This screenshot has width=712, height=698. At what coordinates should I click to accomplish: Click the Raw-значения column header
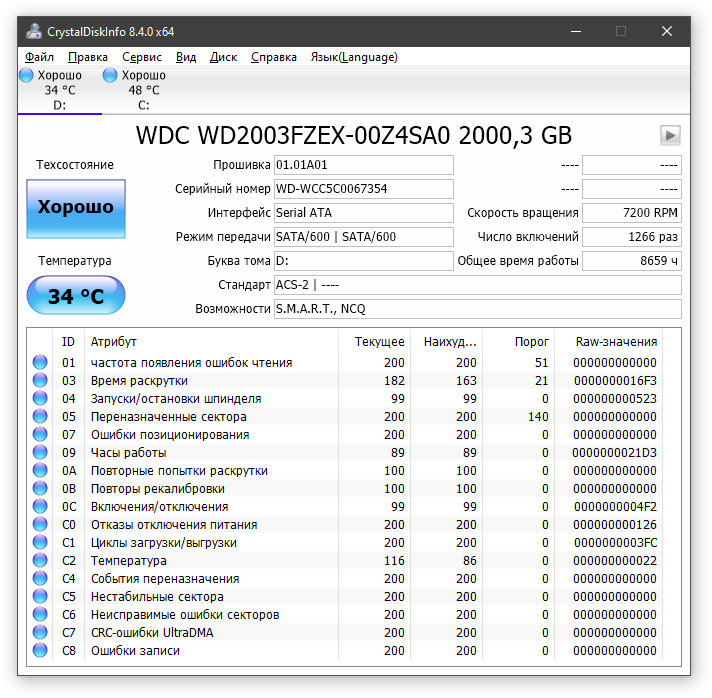pyautogui.click(x=616, y=342)
